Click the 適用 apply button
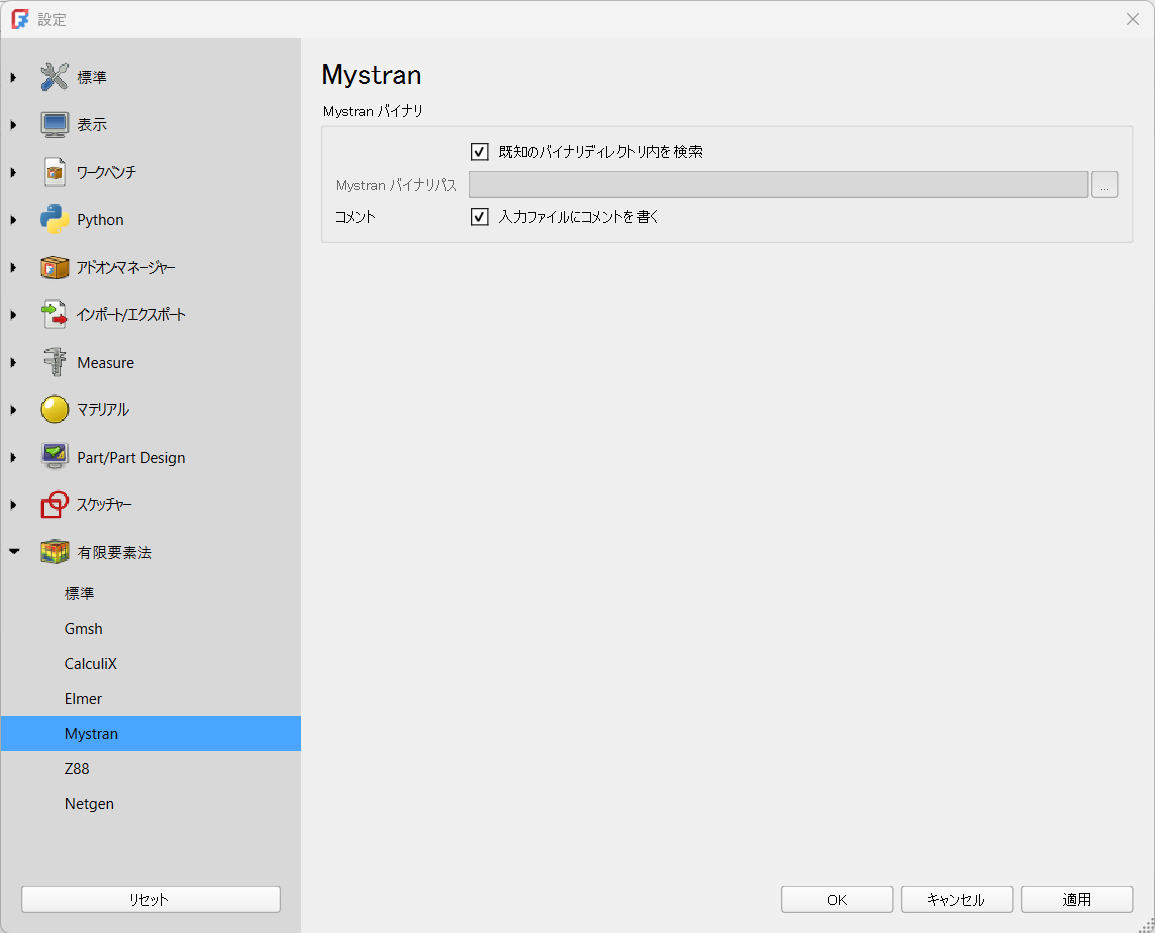This screenshot has width=1155, height=933. pos(1076,899)
